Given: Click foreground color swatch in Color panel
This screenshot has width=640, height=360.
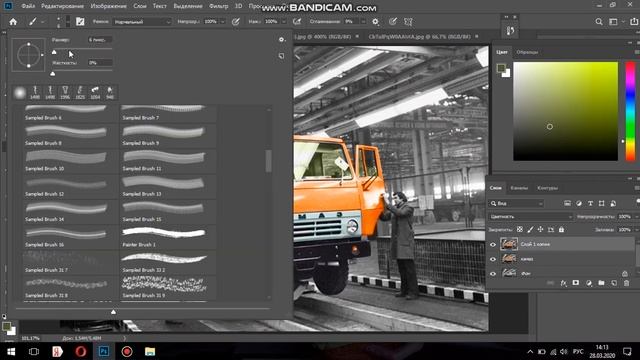Looking at the screenshot, I should point(501,68).
